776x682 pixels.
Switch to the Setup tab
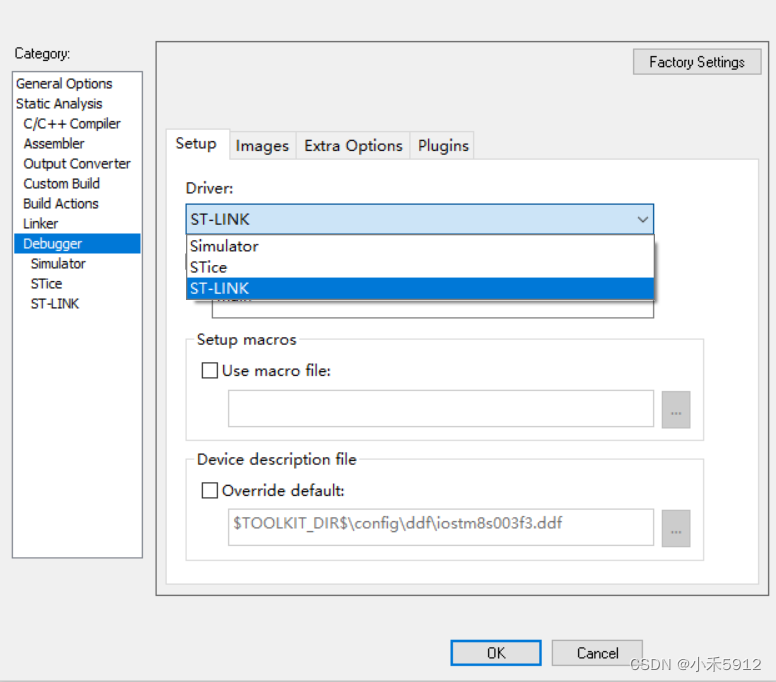[x=196, y=144]
